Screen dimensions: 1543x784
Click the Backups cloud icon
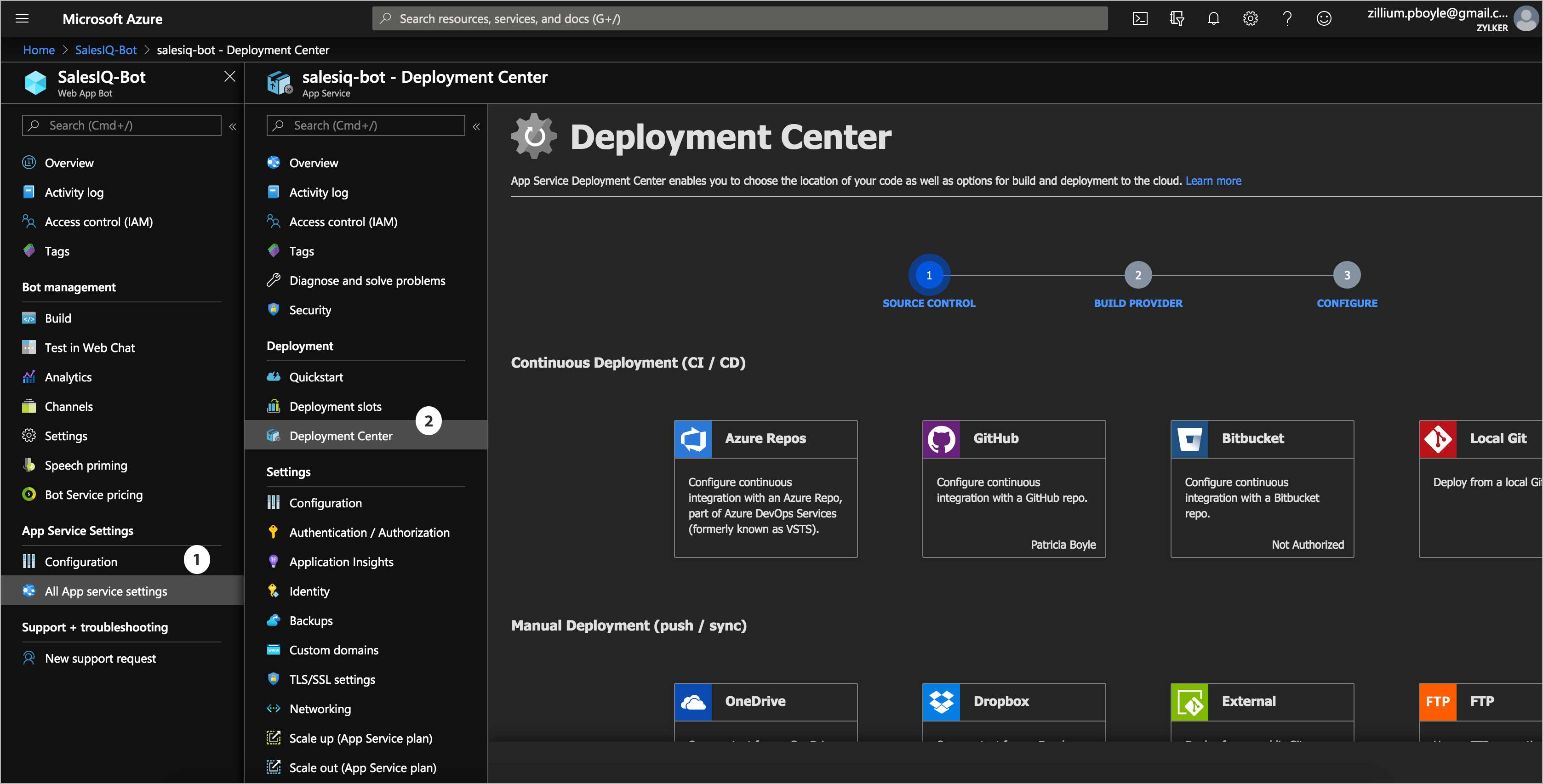pos(273,620)
